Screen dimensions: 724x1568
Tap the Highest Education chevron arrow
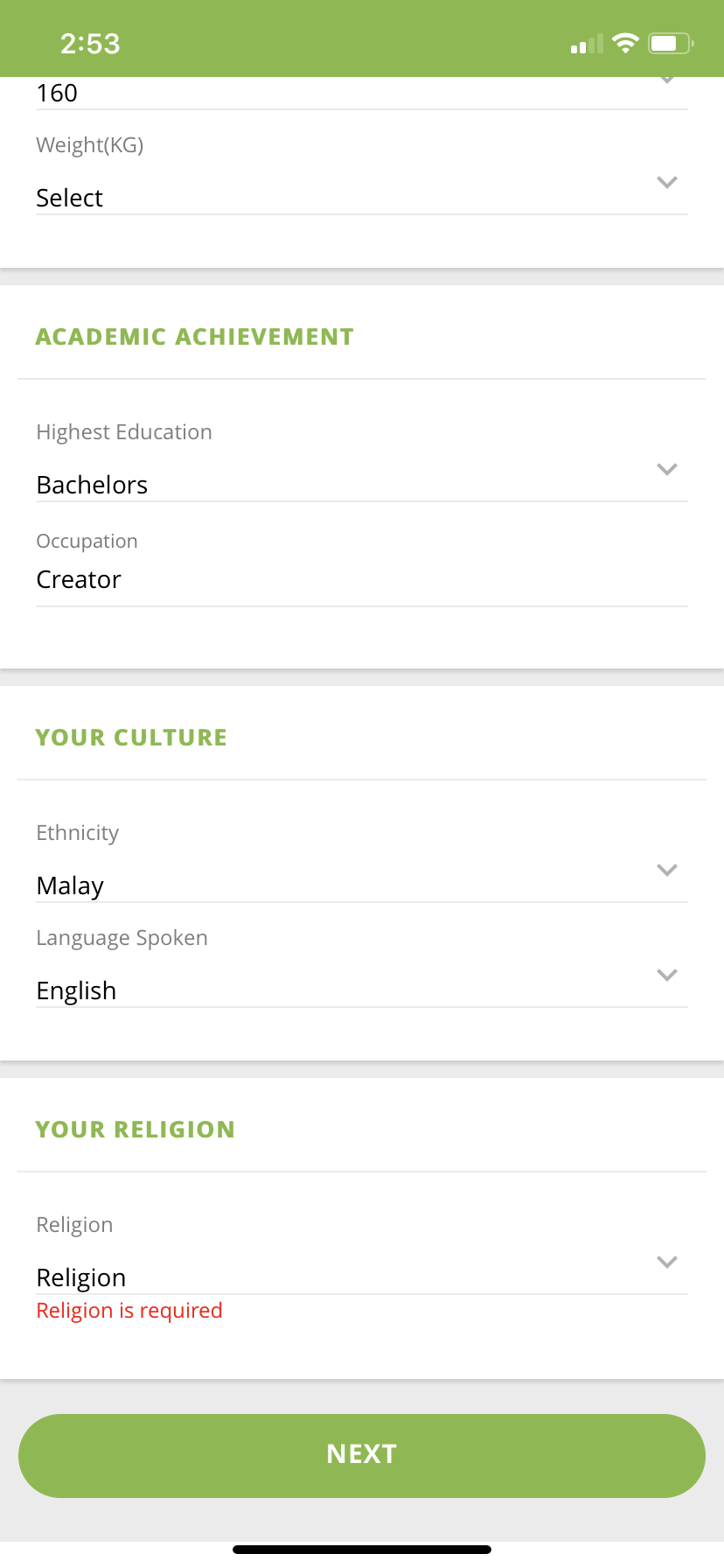667,470
